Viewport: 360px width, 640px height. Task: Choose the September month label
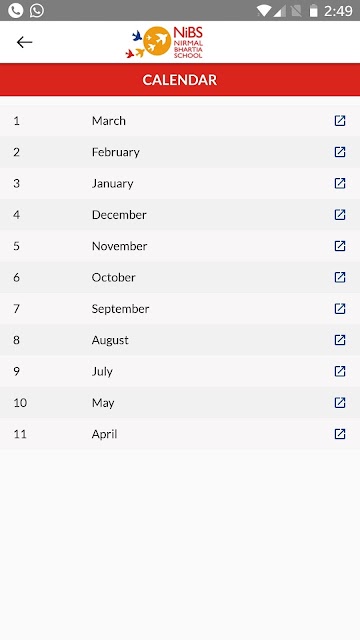click(120, 309)
